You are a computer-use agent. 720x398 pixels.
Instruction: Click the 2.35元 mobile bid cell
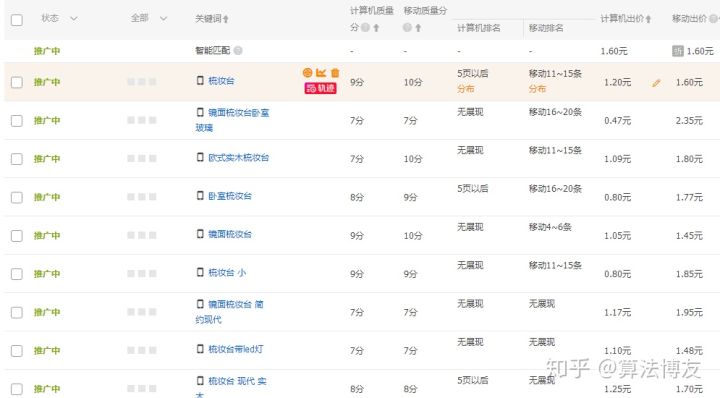pos(689,121)
